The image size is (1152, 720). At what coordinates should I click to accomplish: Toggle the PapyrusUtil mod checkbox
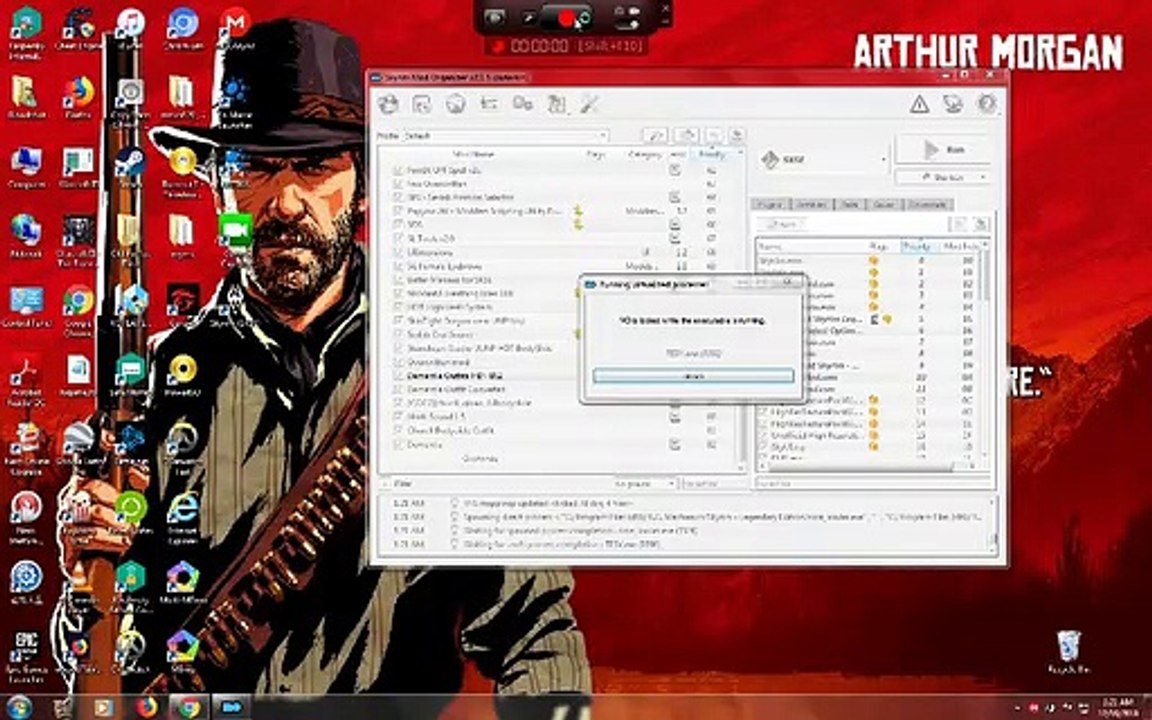pos(397,211)
